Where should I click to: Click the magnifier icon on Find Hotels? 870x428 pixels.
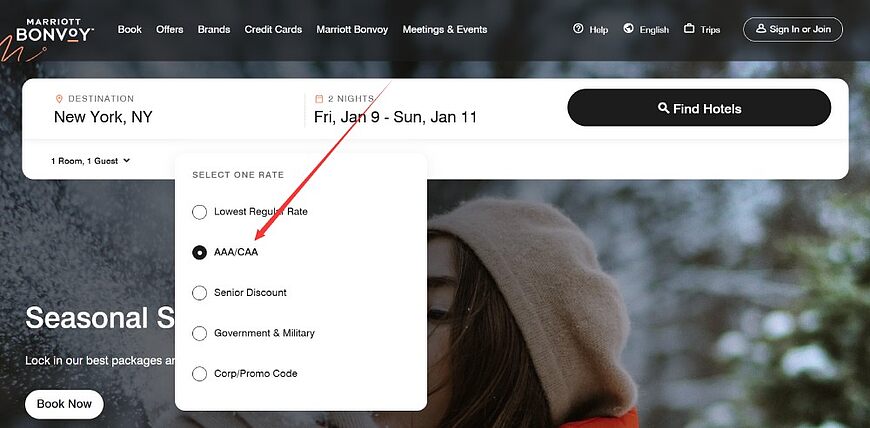coord(663,108)
